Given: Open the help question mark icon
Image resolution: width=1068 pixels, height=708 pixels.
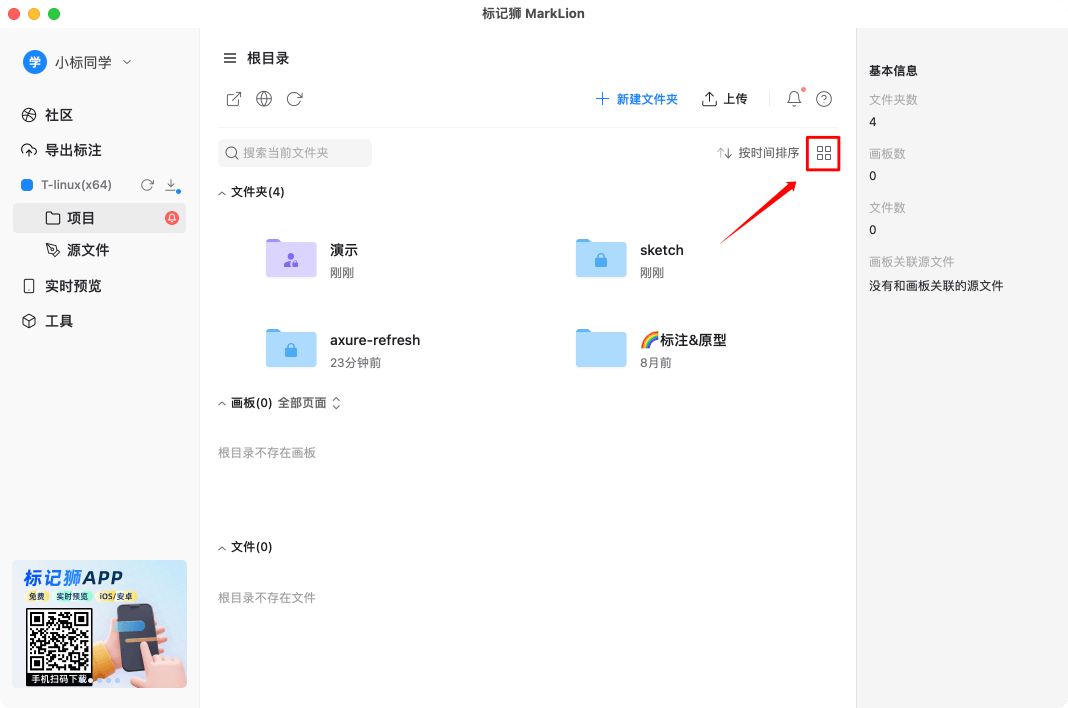Looking at the screenshot, I should tap(822, 99).
